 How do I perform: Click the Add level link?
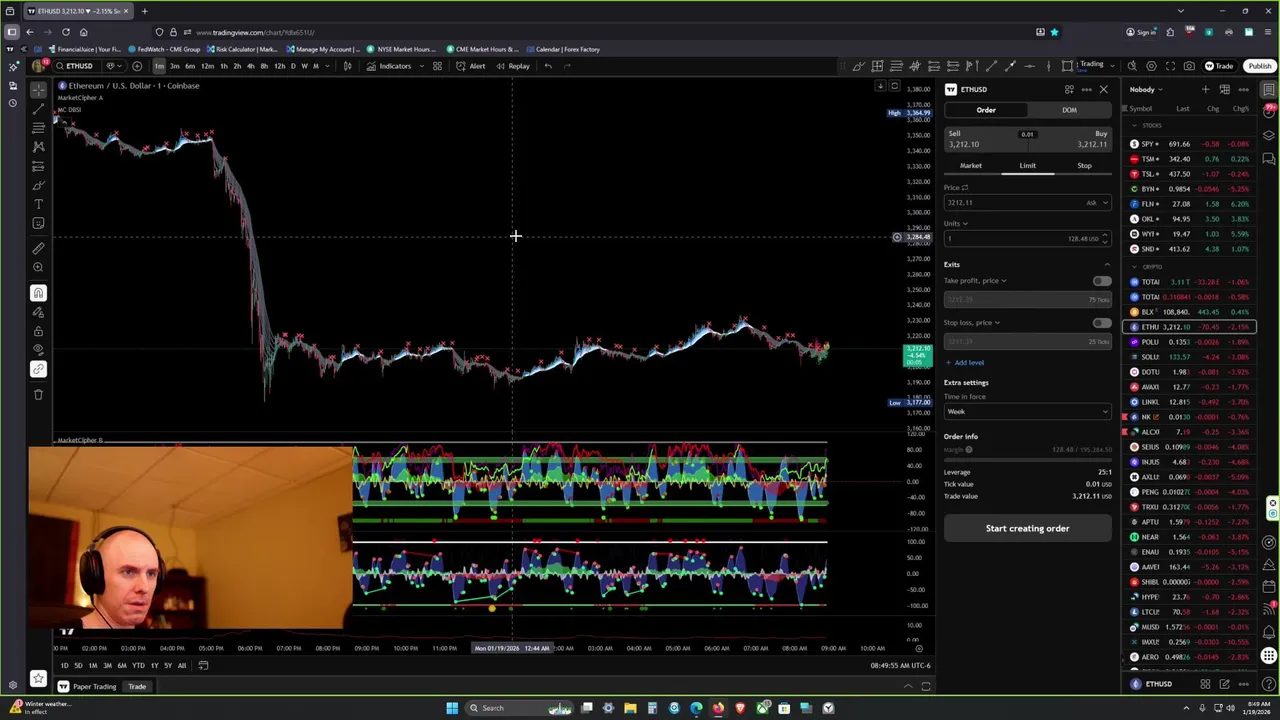tap(965, 363)
